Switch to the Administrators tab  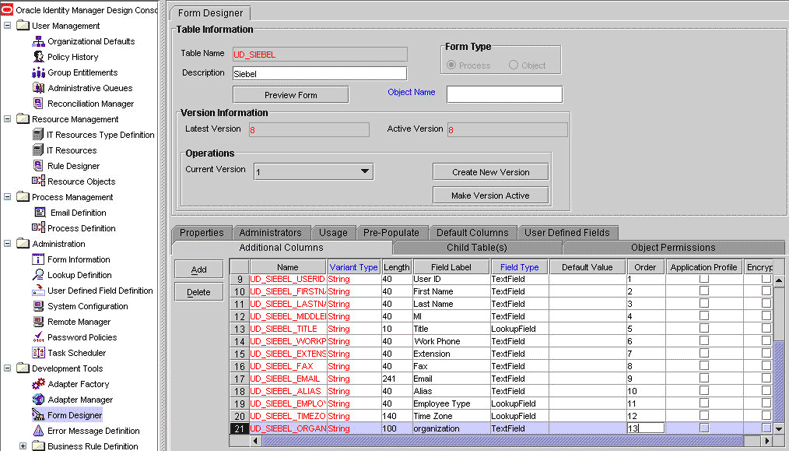[270, 233]
